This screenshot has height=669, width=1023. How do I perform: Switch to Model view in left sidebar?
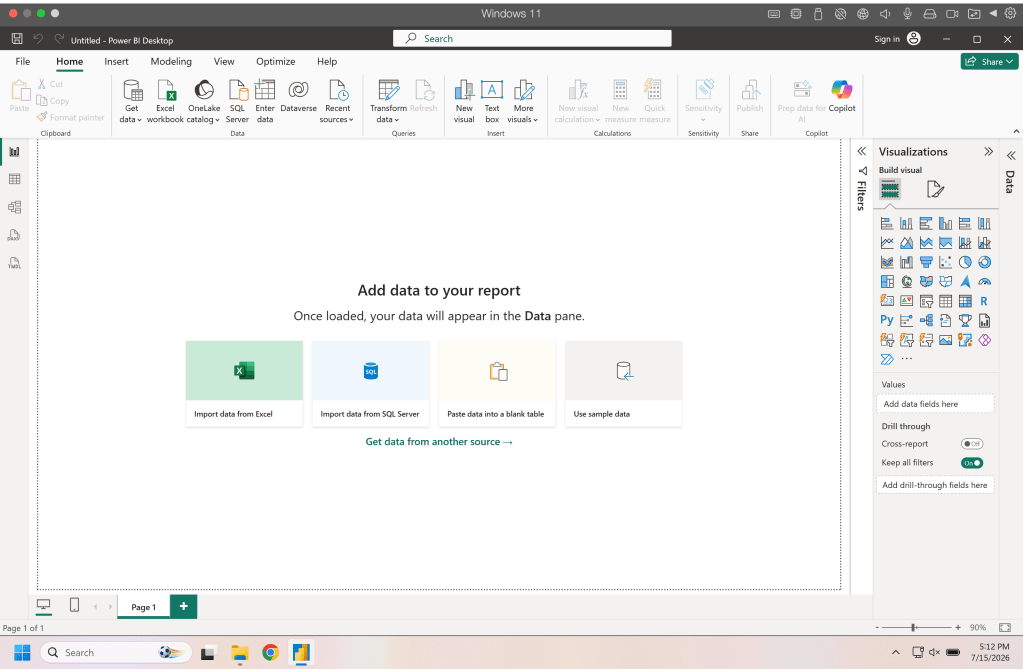click(x=14, y=207)
